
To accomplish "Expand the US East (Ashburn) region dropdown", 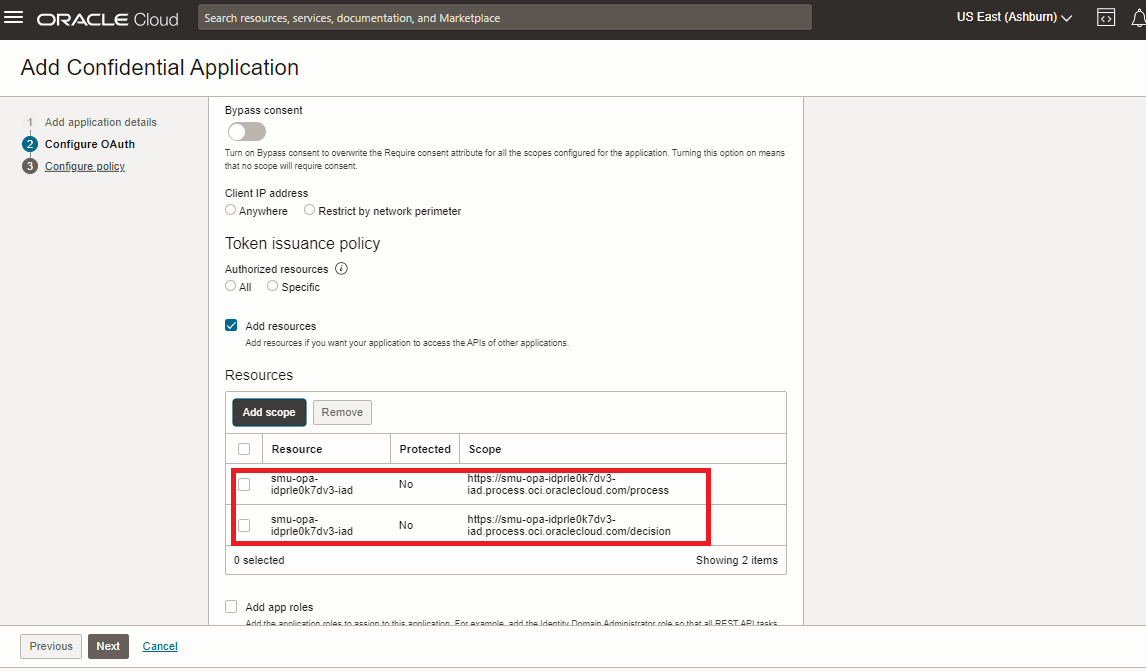I will 1014,18.
